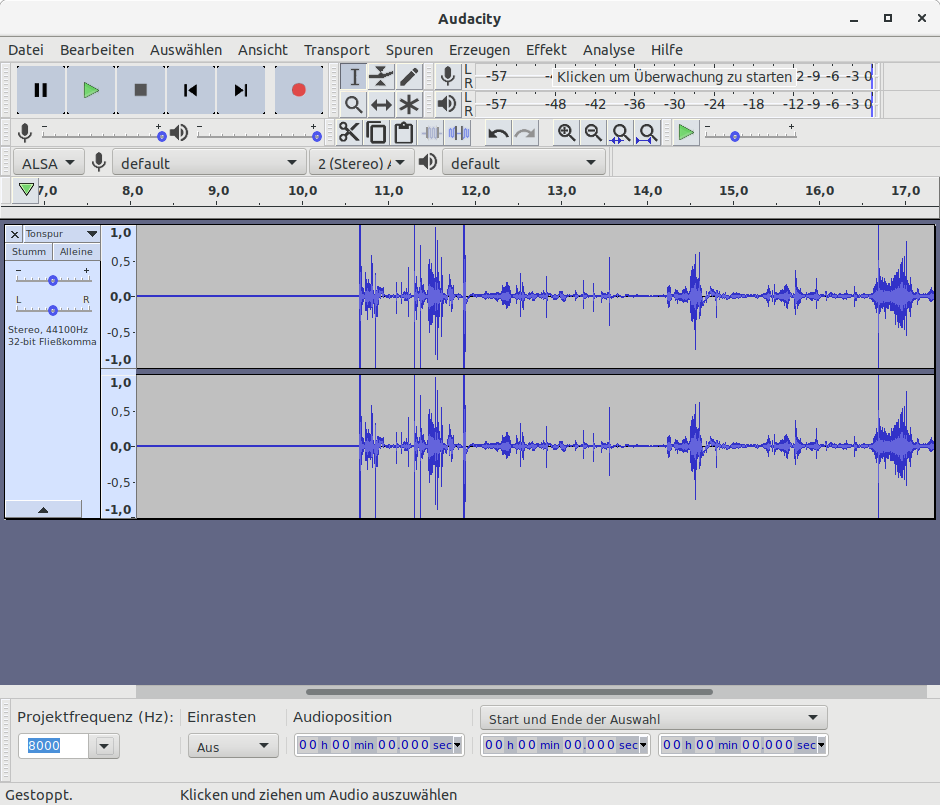Click the playback speed slider handle

[x=735, y=137]
